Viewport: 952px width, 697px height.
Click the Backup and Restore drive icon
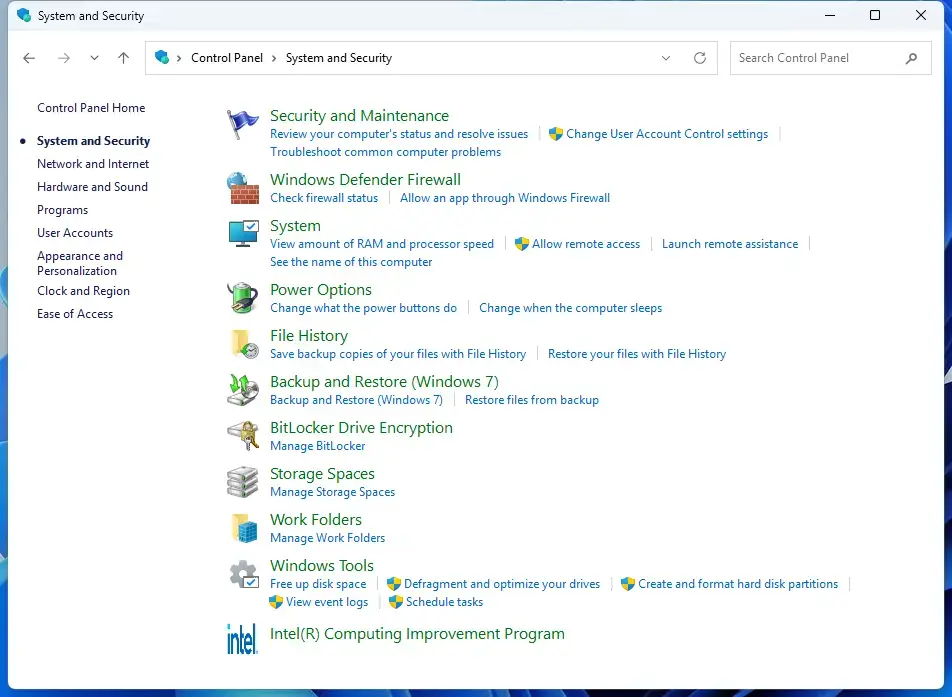[243, 390]
